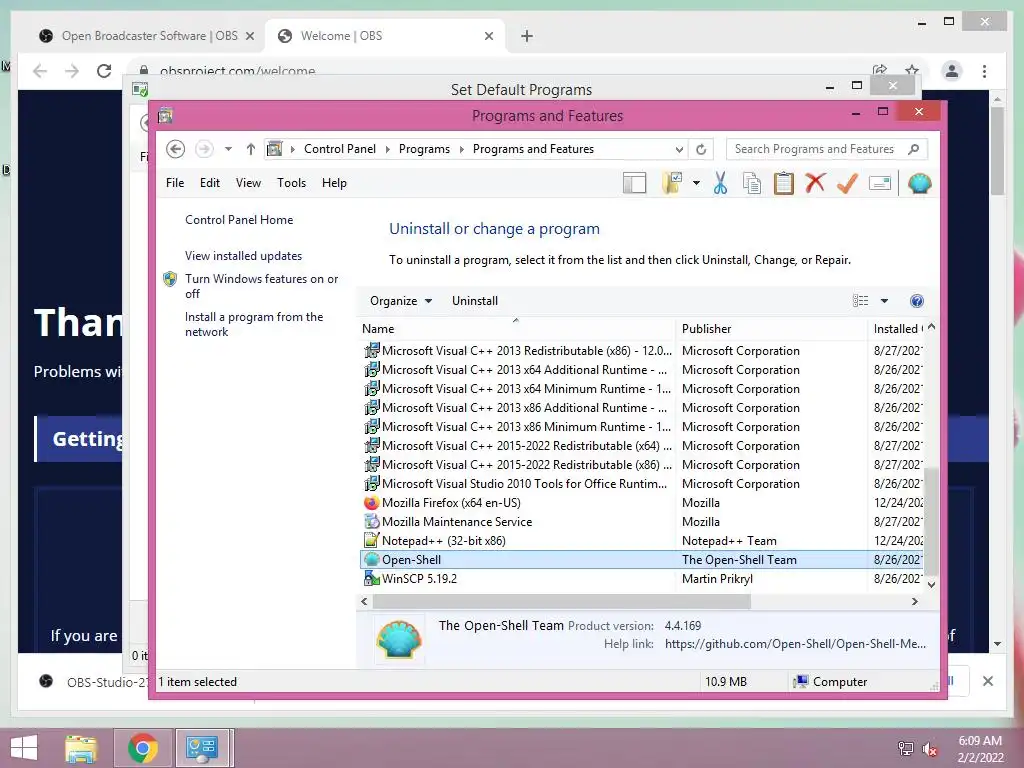The height and width of the screenshot is (768, 1024).
Task: Click Control Panel breadcrumb in address bar
Action: pos(340,149)
